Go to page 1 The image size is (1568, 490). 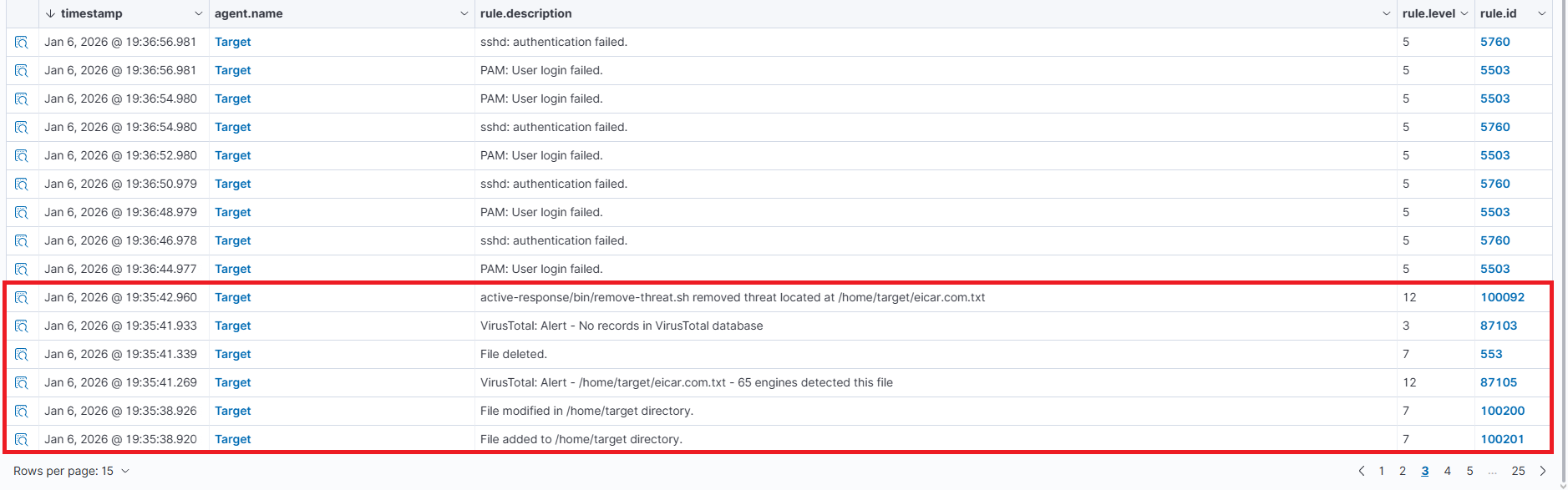(x=1382, y=471)
